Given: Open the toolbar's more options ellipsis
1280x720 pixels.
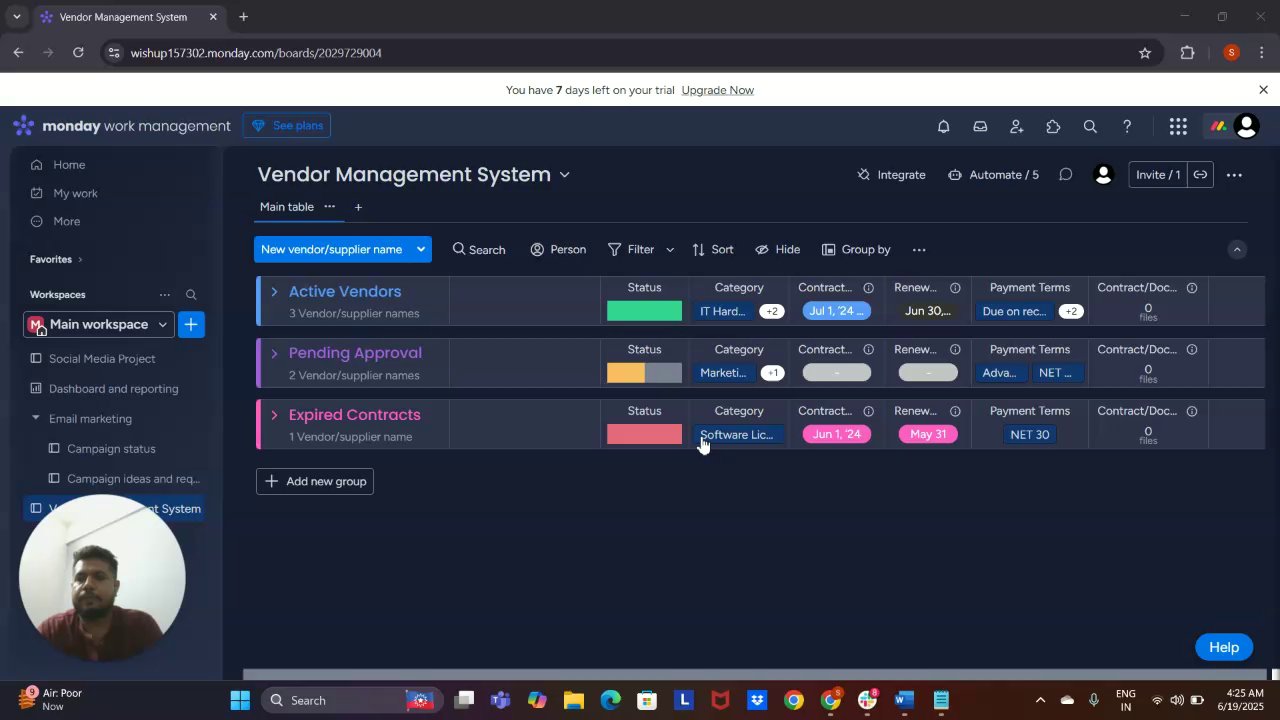Looking at the screenshot, I should pos(919,250).
